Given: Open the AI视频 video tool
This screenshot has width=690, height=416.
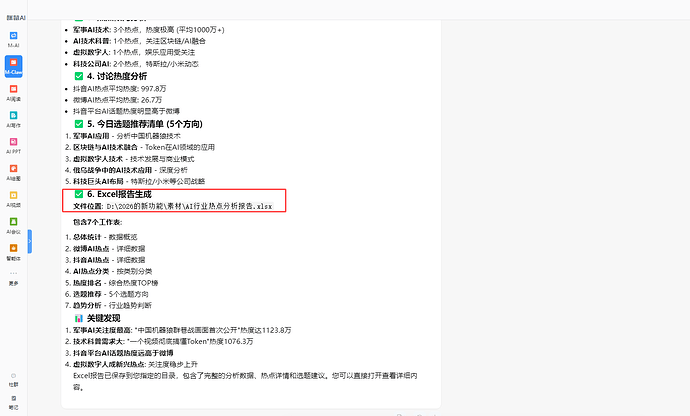Looking at the screenshot, I should 14,199.
